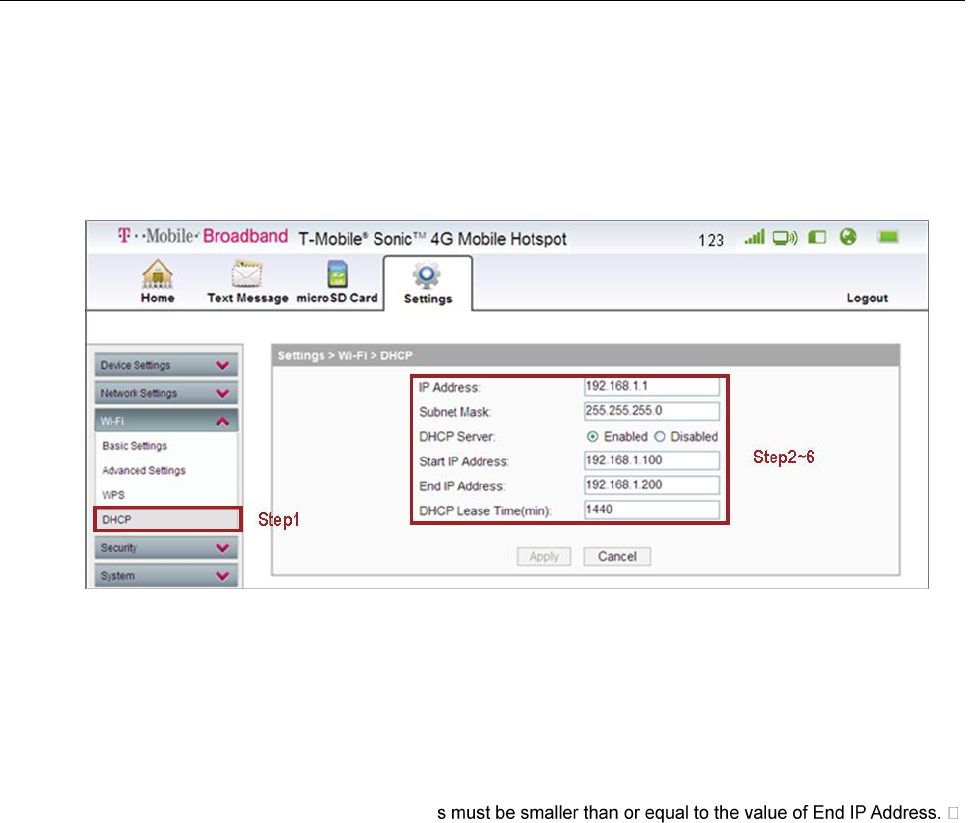Click the End IP Address field

[x=651, y=485]
